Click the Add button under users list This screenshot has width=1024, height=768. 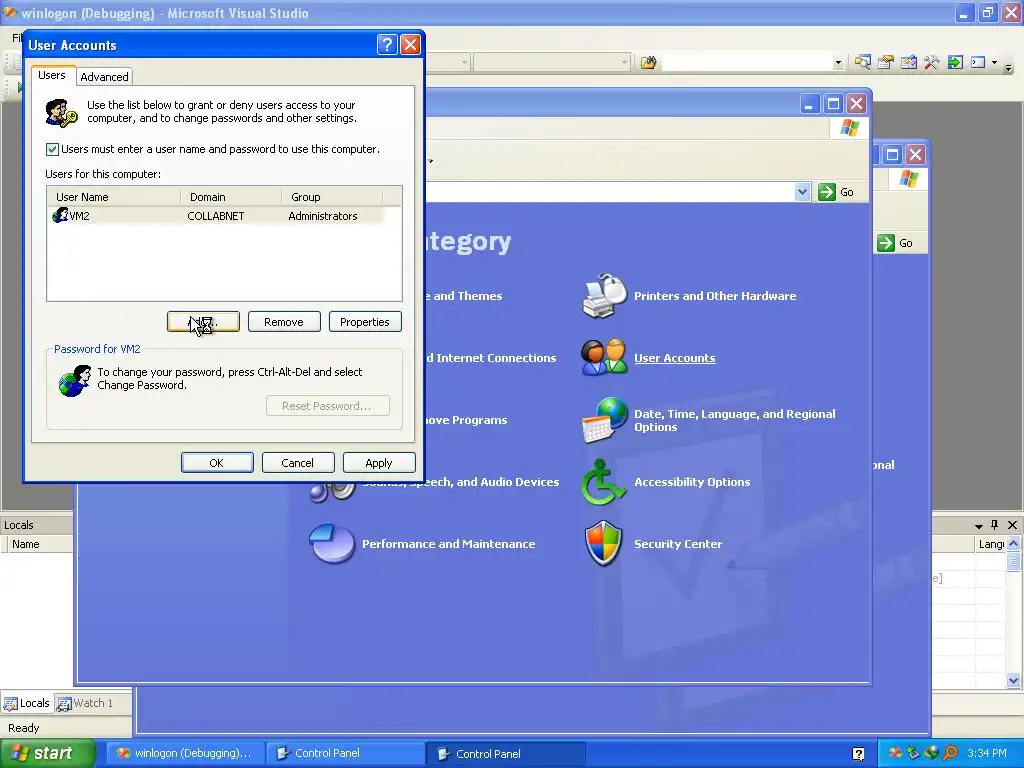tap(203, 322)
